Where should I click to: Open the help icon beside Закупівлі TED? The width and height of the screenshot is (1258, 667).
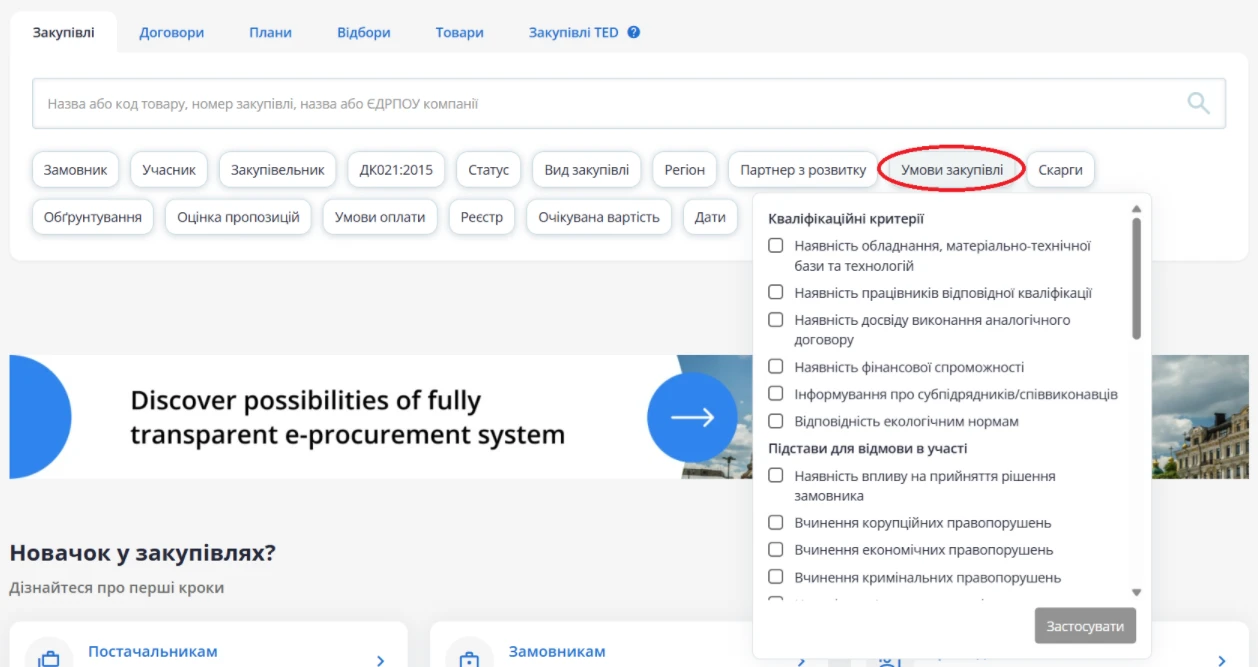point(633,32)
